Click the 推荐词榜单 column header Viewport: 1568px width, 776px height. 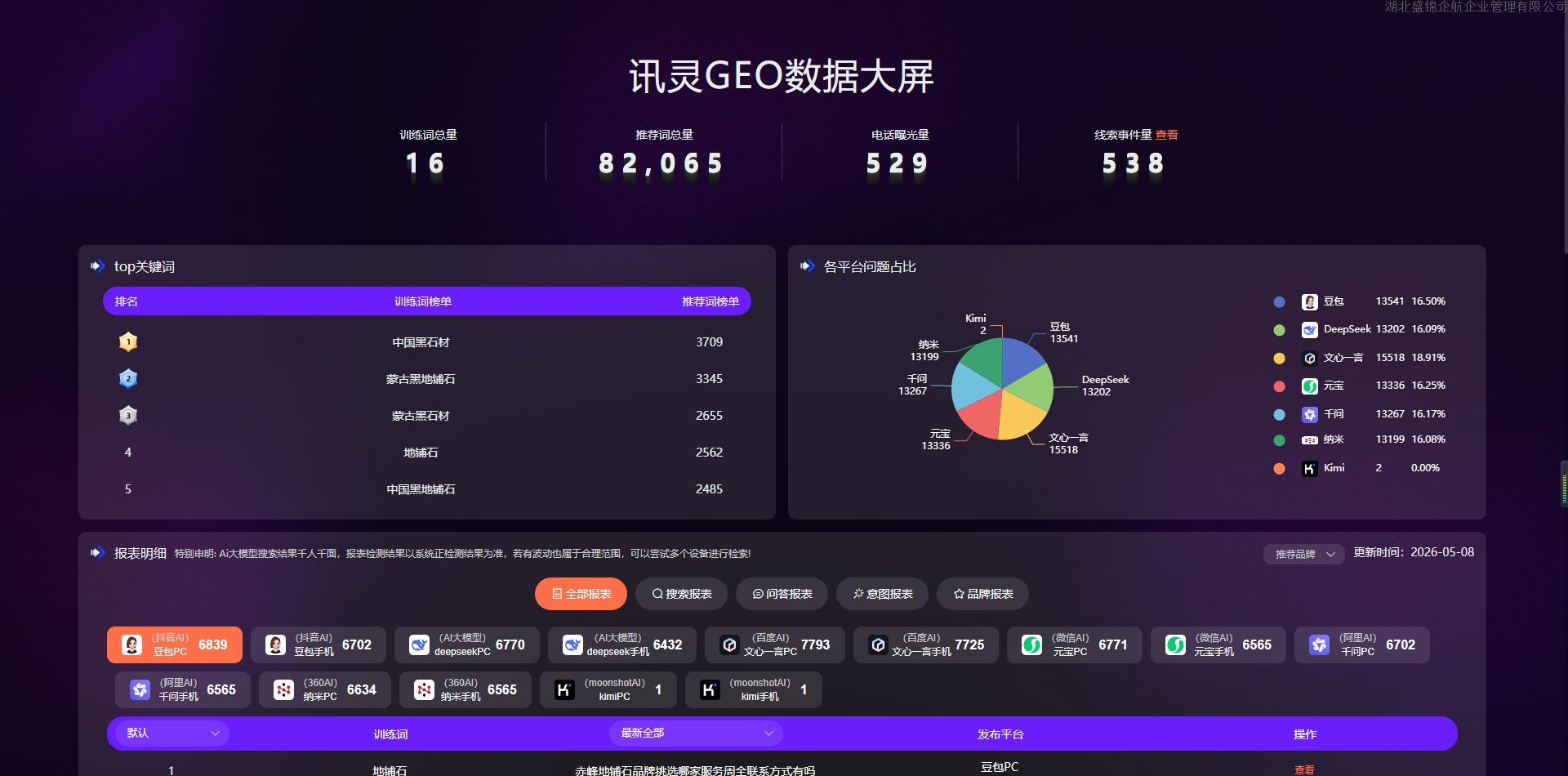[x=710, y=301]
